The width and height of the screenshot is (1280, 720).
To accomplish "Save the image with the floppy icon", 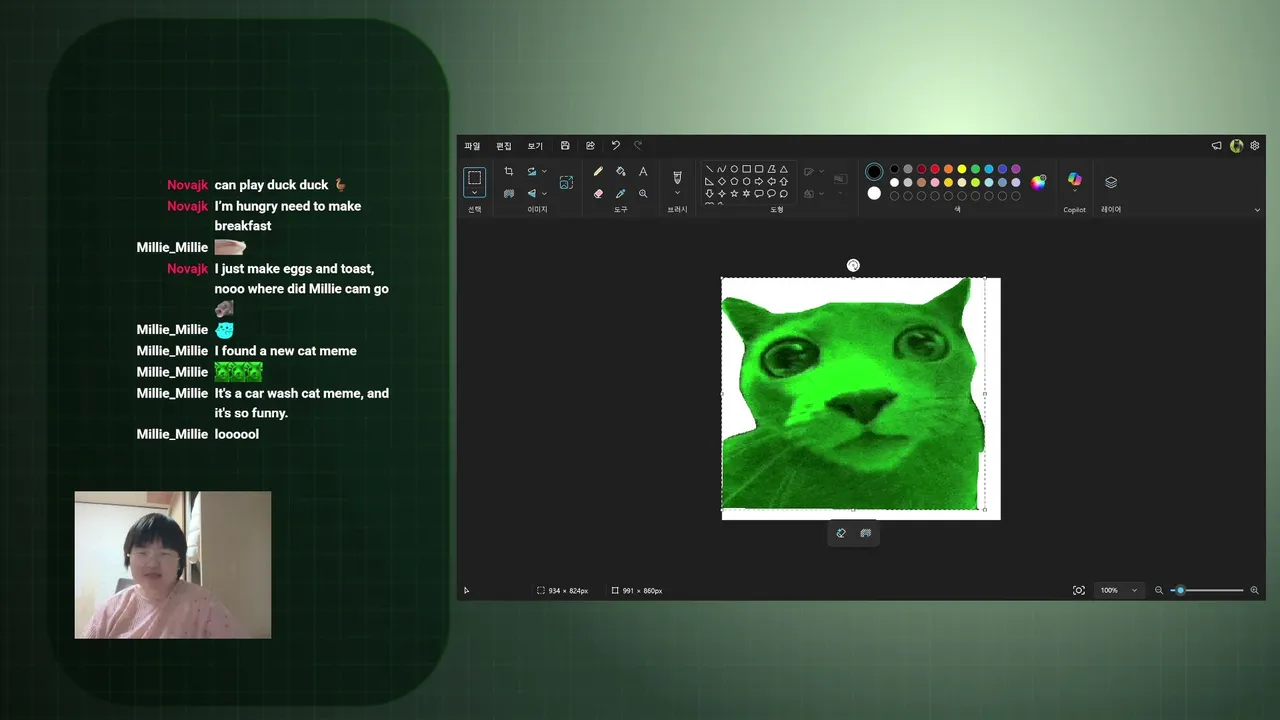I will [565, 146].
